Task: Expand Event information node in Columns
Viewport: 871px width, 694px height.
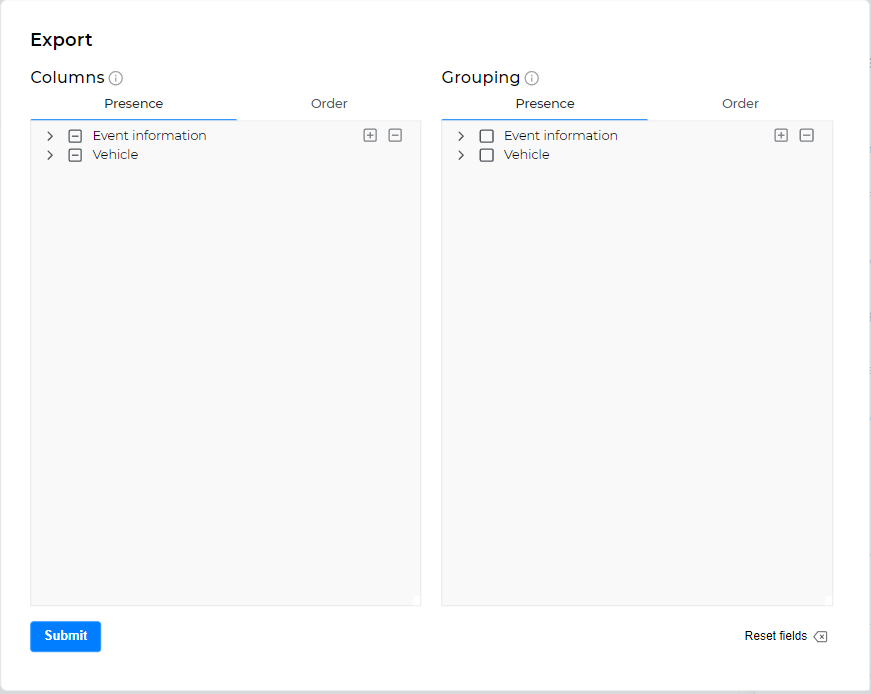Action: click(50, 136)
